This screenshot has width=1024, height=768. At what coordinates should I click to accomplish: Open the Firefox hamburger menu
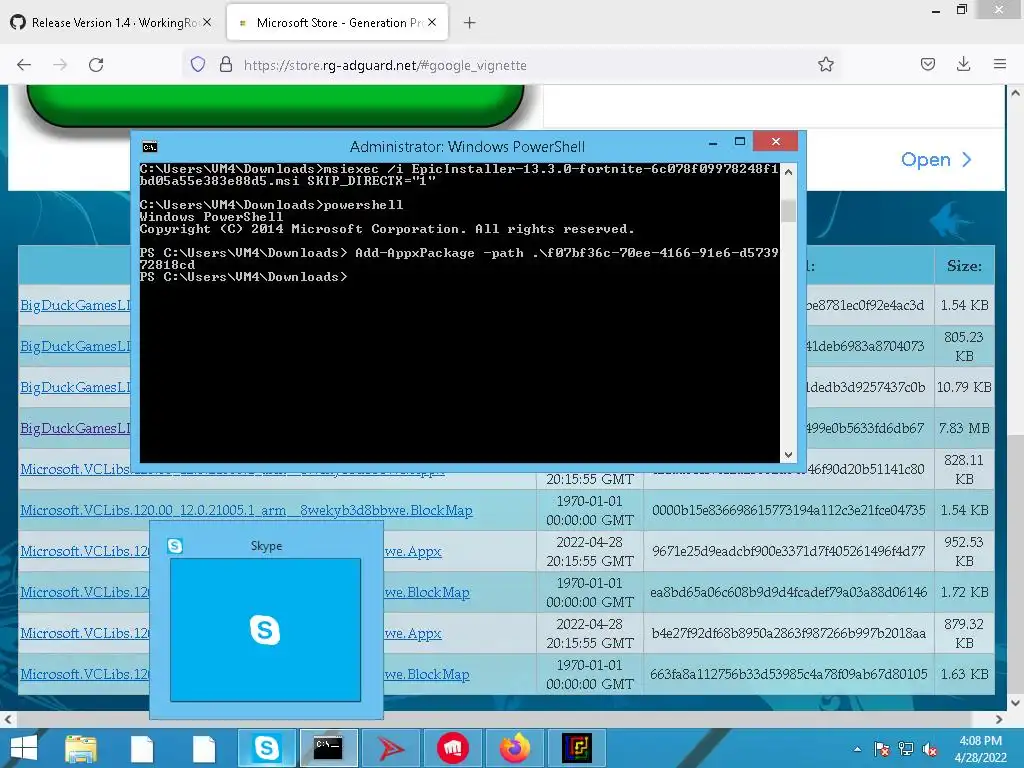tap(999, 65)
